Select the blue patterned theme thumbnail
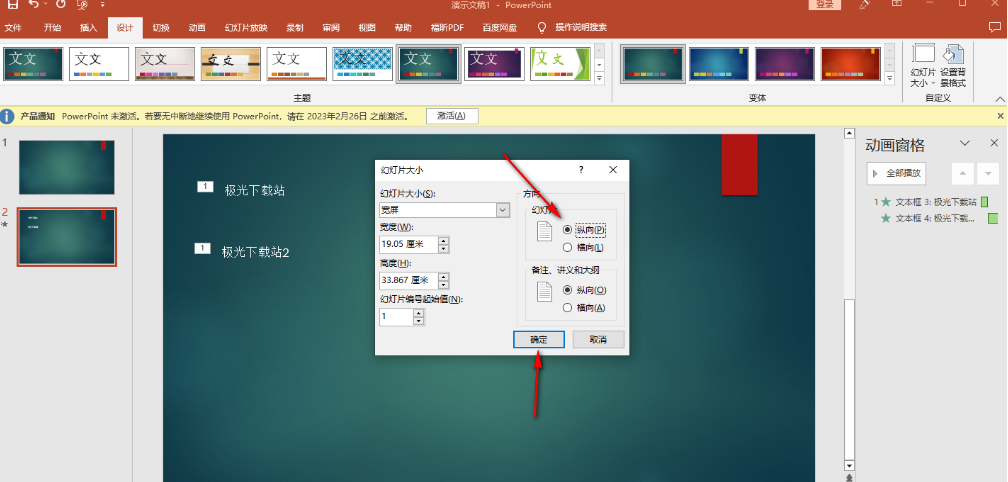Viewport: 1008px width, 482px height. (363, 64)
